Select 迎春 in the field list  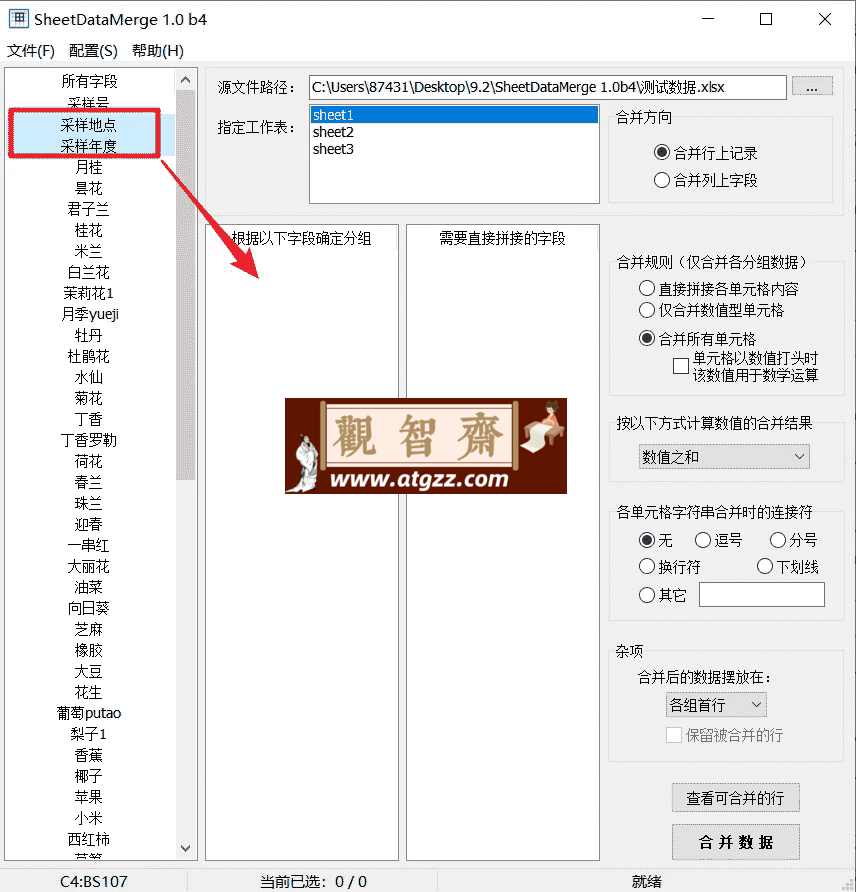click(89, 524)
